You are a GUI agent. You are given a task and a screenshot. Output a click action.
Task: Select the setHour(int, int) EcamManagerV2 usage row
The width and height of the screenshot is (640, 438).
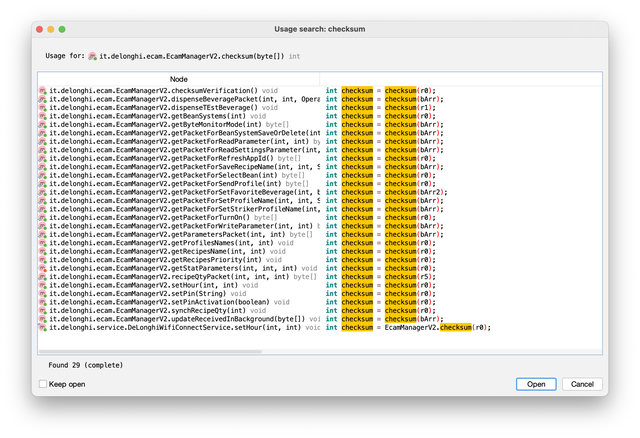[320, 285]
